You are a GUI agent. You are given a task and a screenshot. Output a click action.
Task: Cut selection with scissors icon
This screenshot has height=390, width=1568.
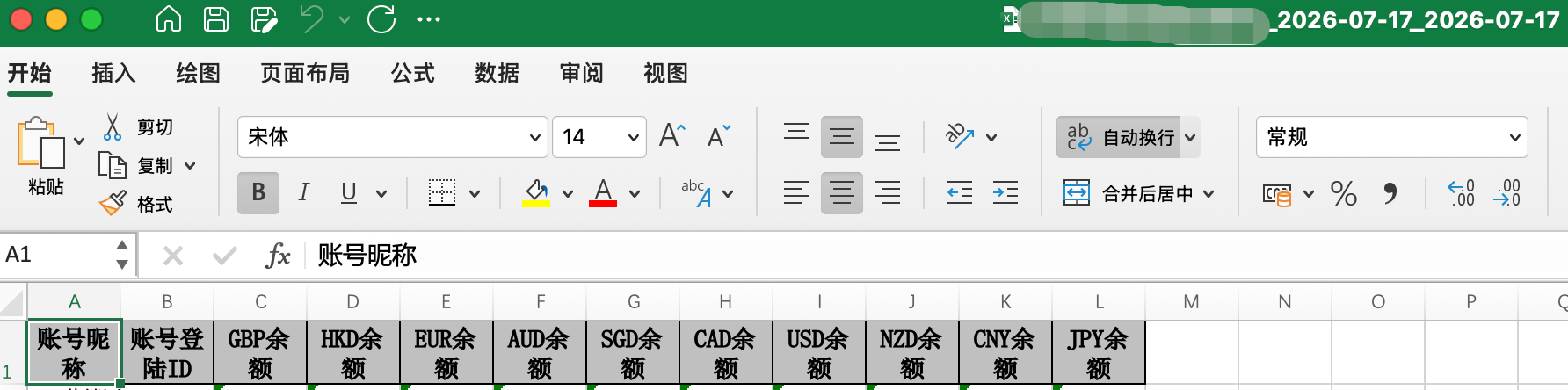coord(113,127)
